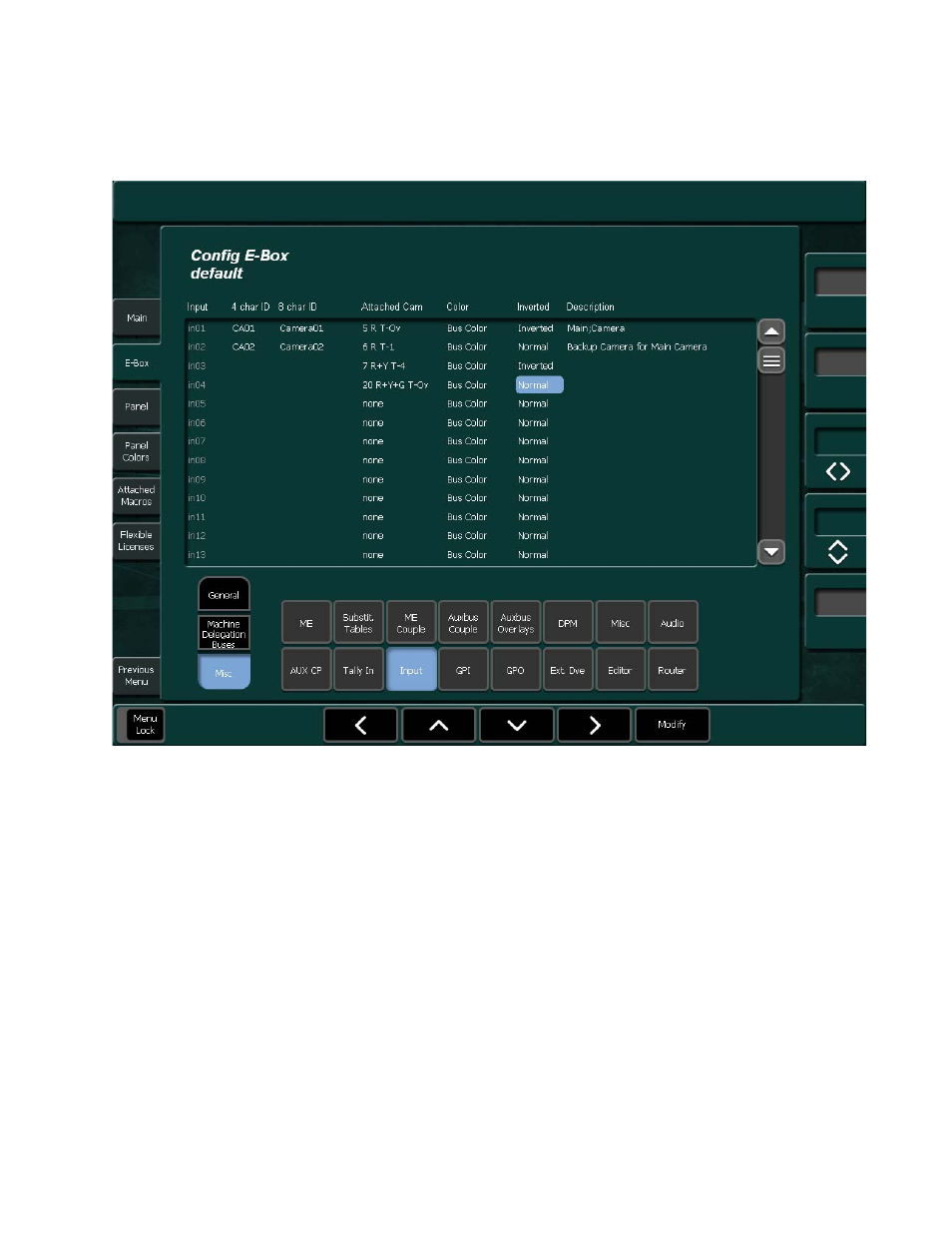This screenshot has width=952, height=1233.
Task: Select the AUX CP button
Action: click(306, 670)
